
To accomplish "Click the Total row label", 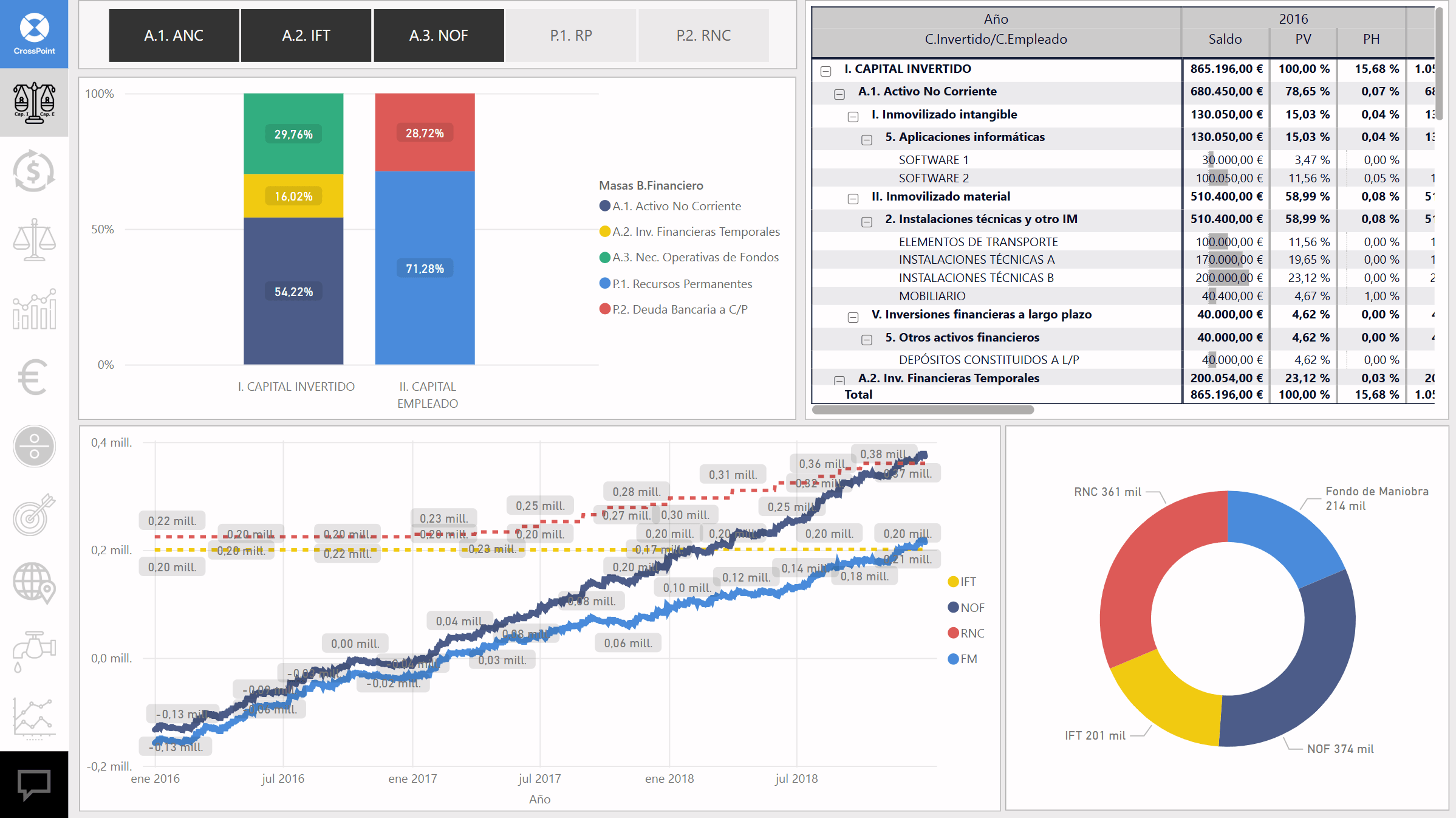I will (x=858, y=394).
